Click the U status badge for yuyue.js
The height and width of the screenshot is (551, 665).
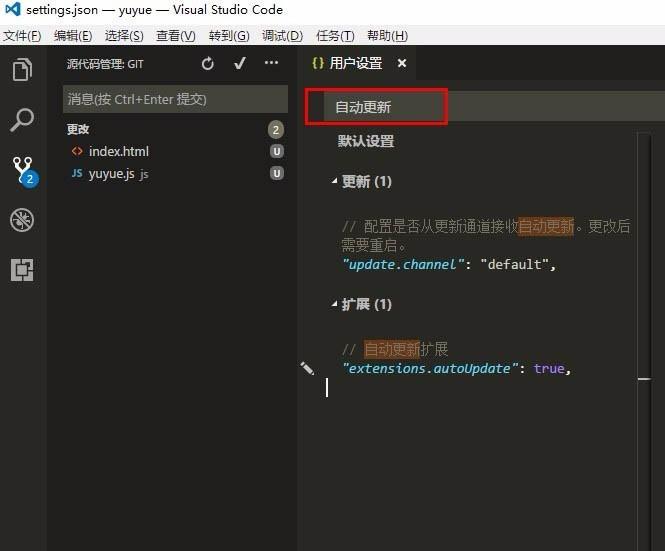[x=277, y=173]
